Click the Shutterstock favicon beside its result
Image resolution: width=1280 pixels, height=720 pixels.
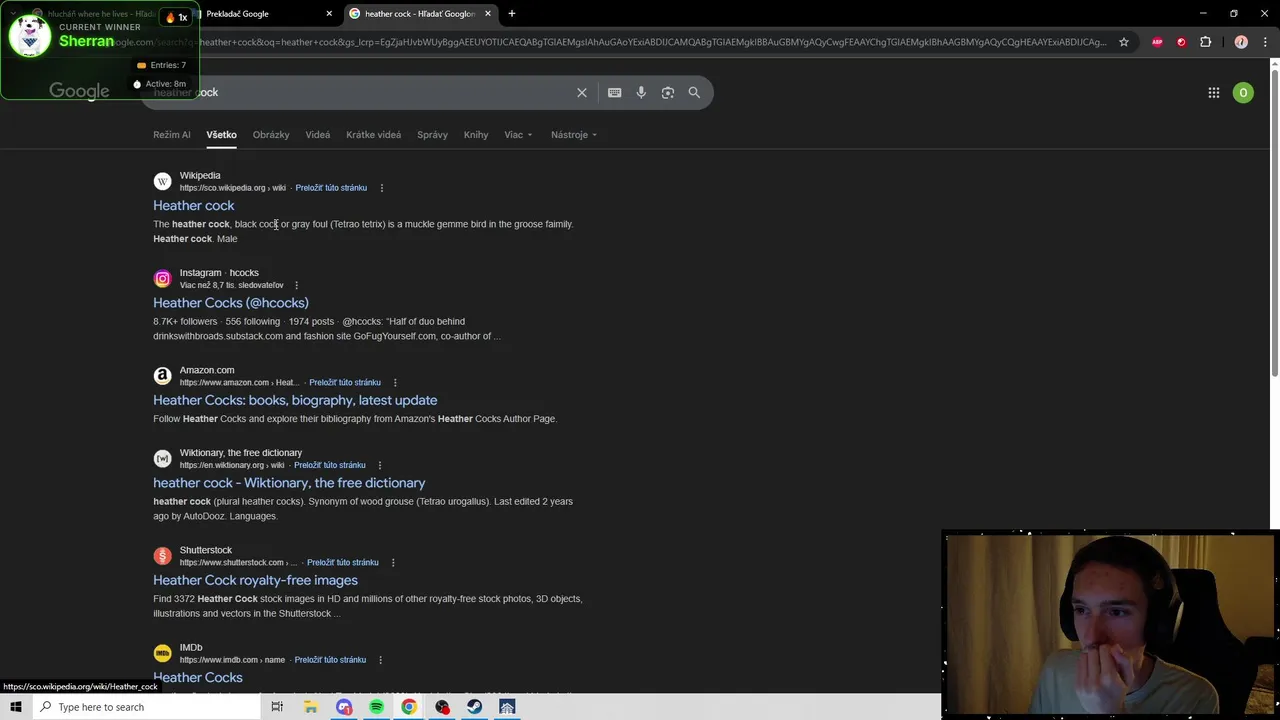[x=162, y=556]
